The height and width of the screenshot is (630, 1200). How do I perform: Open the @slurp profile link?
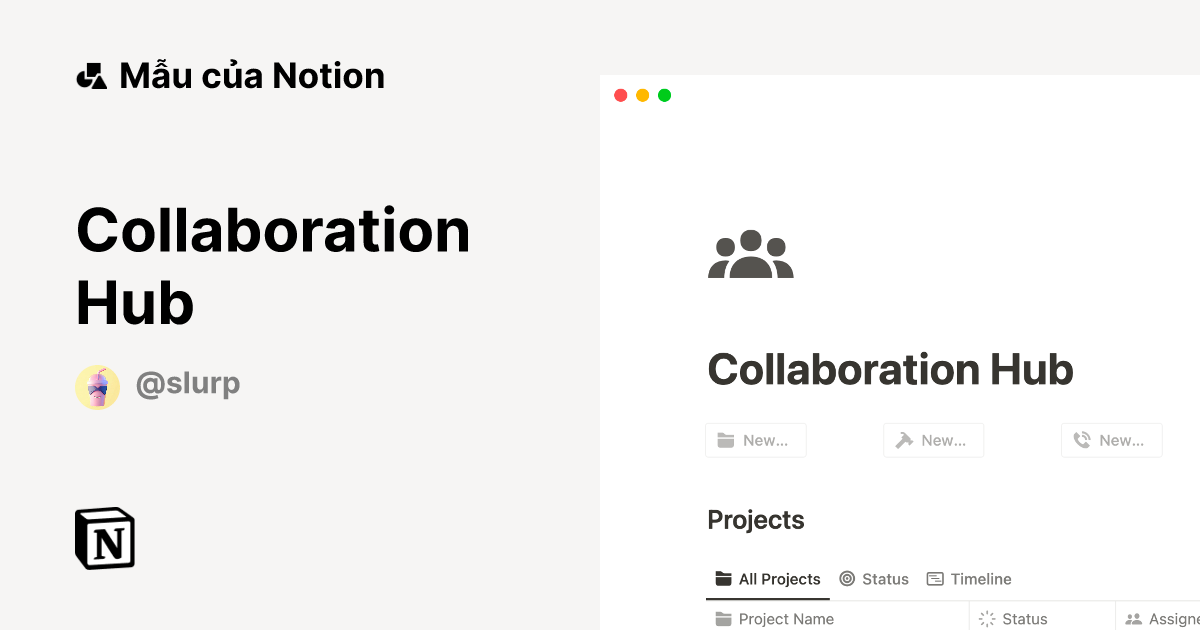point(188,384)
